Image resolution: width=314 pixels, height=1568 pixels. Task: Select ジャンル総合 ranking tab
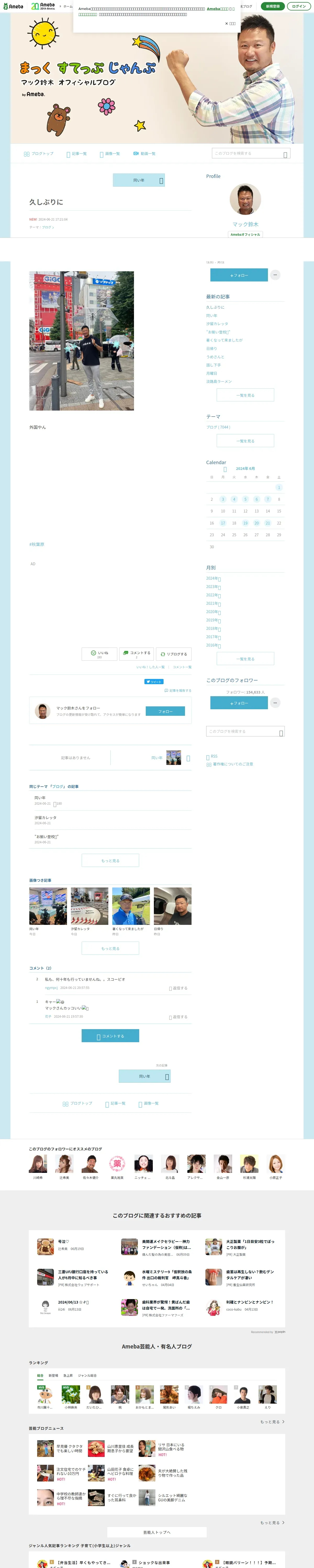87,1376
